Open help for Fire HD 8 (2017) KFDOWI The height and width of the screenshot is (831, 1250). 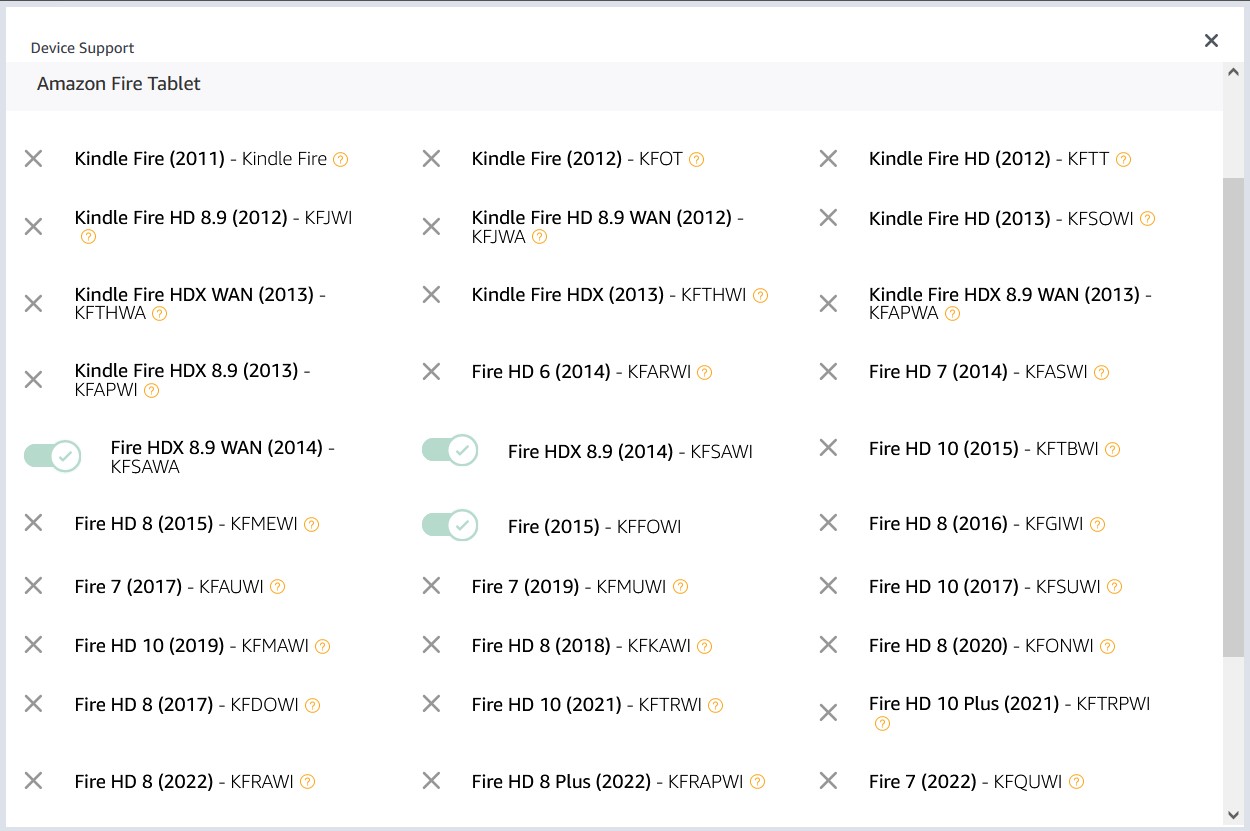tap(312, 705)
